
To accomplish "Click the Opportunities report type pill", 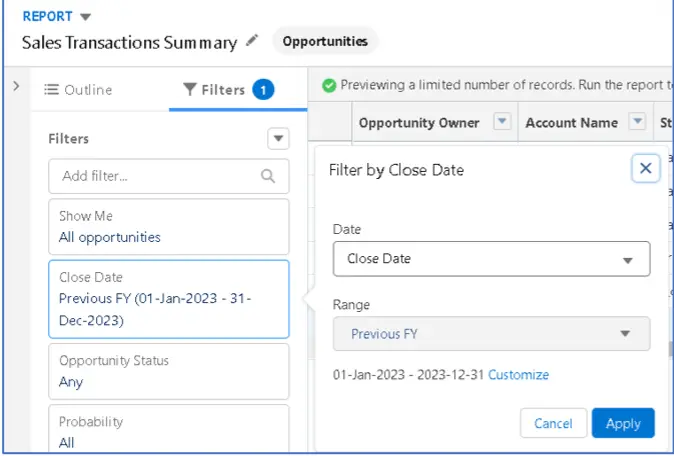I will [x=325, y=42].
